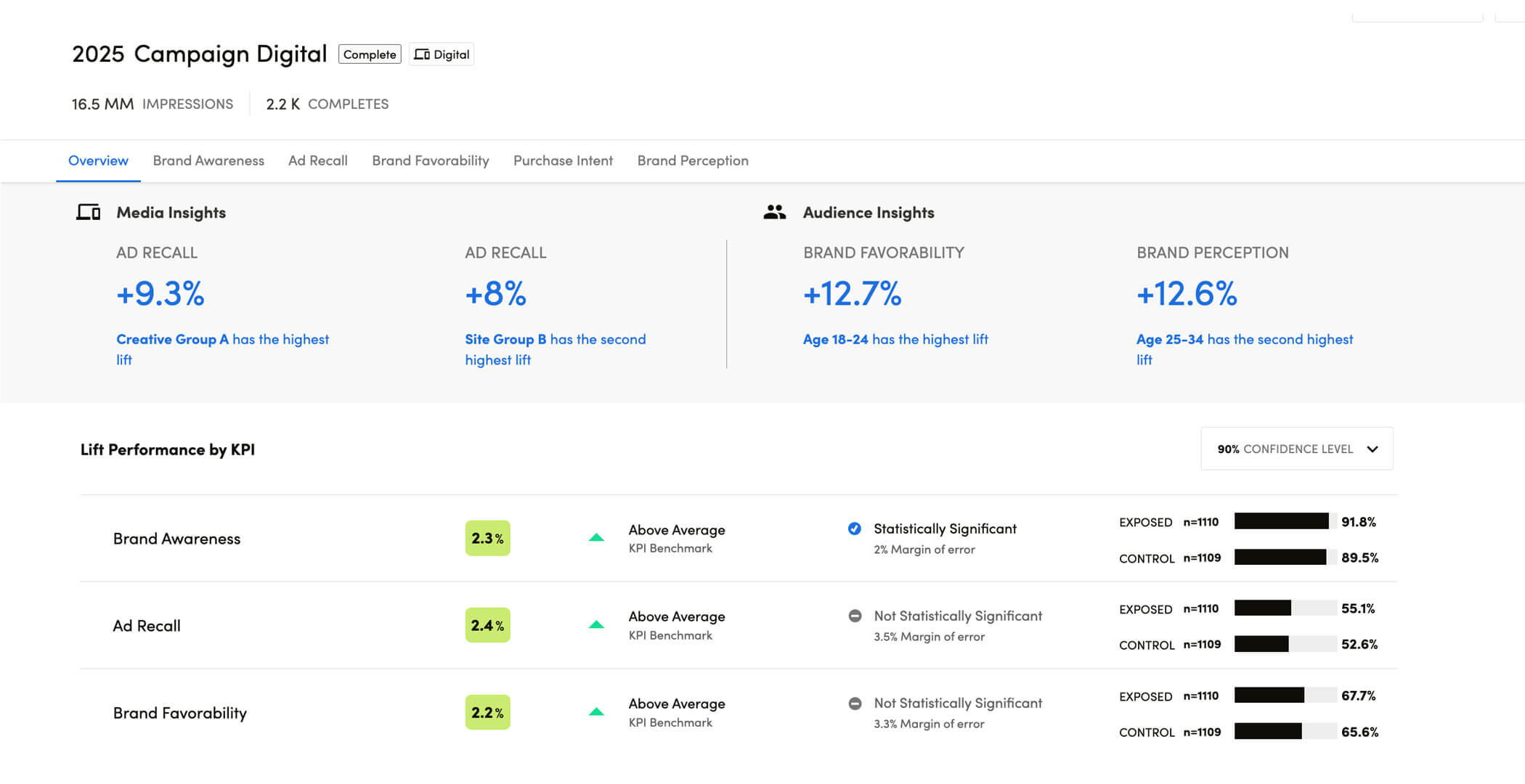
Task: Click the Audience Insights people icon
Action: pos(775,212)
